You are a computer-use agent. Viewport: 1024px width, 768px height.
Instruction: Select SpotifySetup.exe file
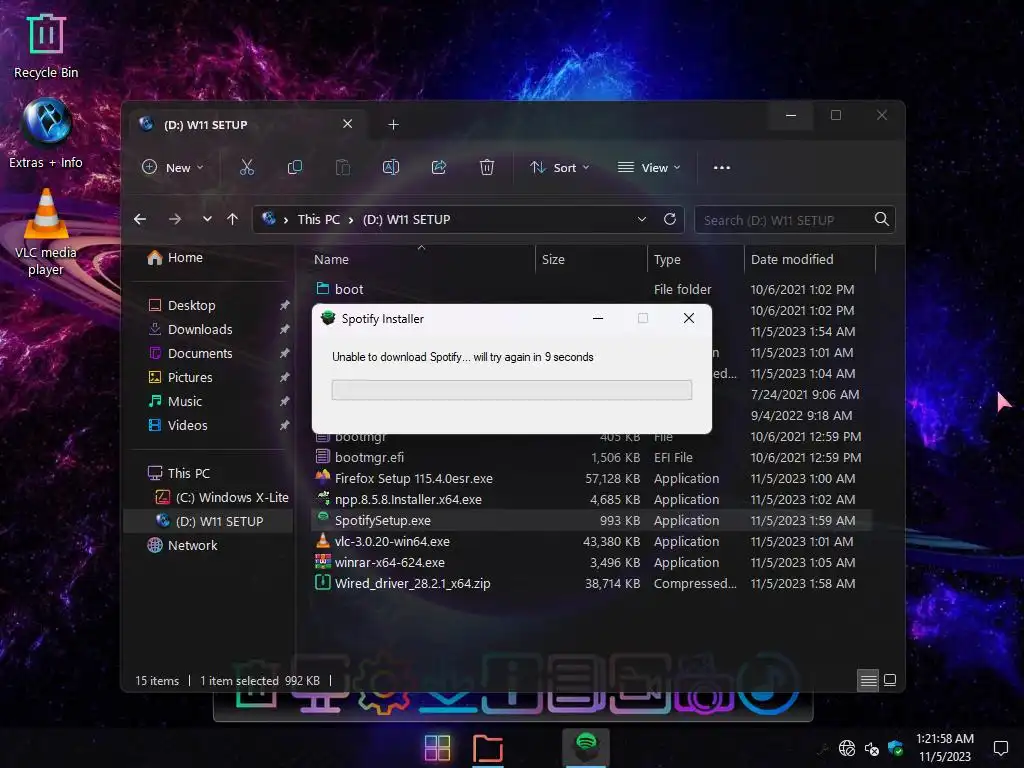click(x=591, y=520)
